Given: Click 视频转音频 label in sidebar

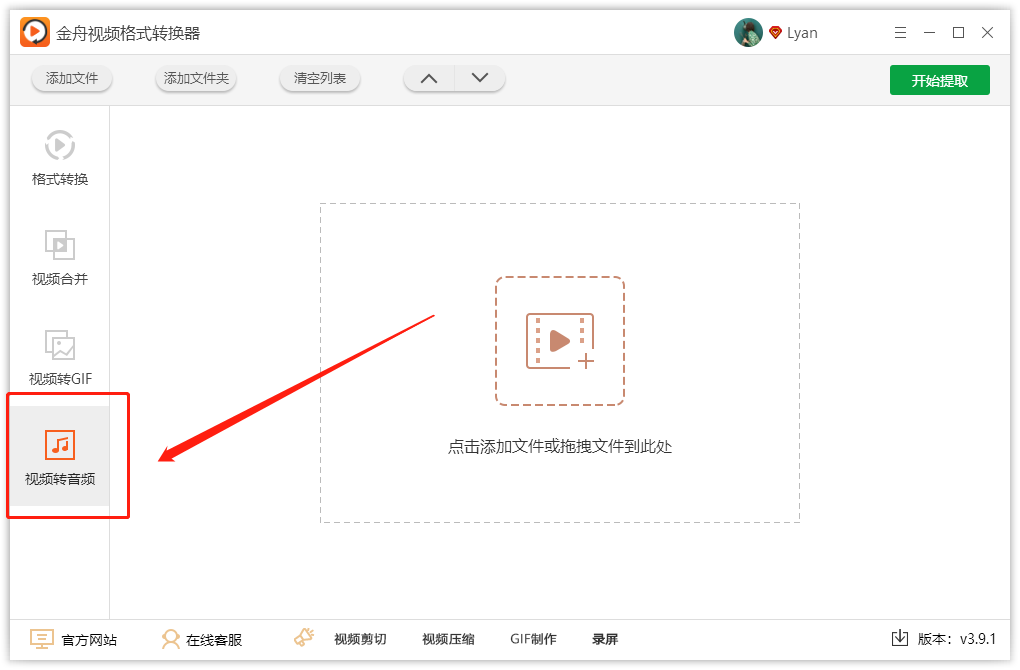Looking at the screenshot, I should (60, 479).
